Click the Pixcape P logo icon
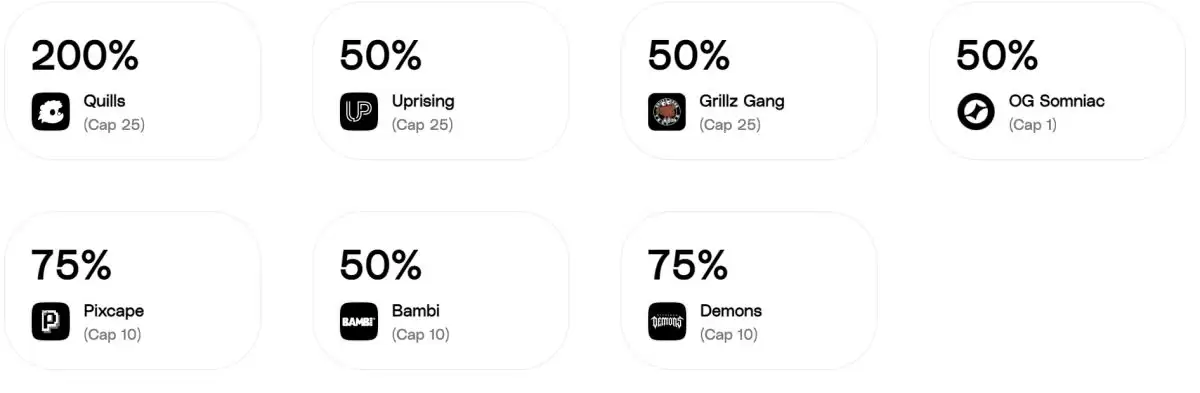Screen dimensions: 1200x393 coord(51,321)
